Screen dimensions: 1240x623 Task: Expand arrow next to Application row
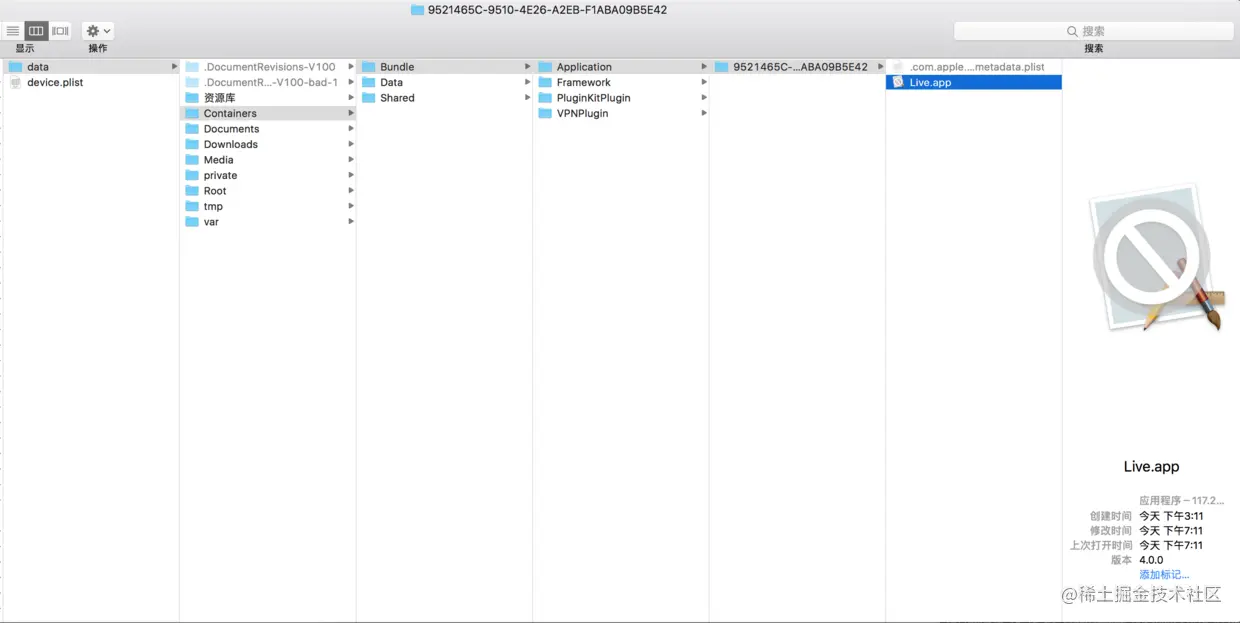coord(704,67)
